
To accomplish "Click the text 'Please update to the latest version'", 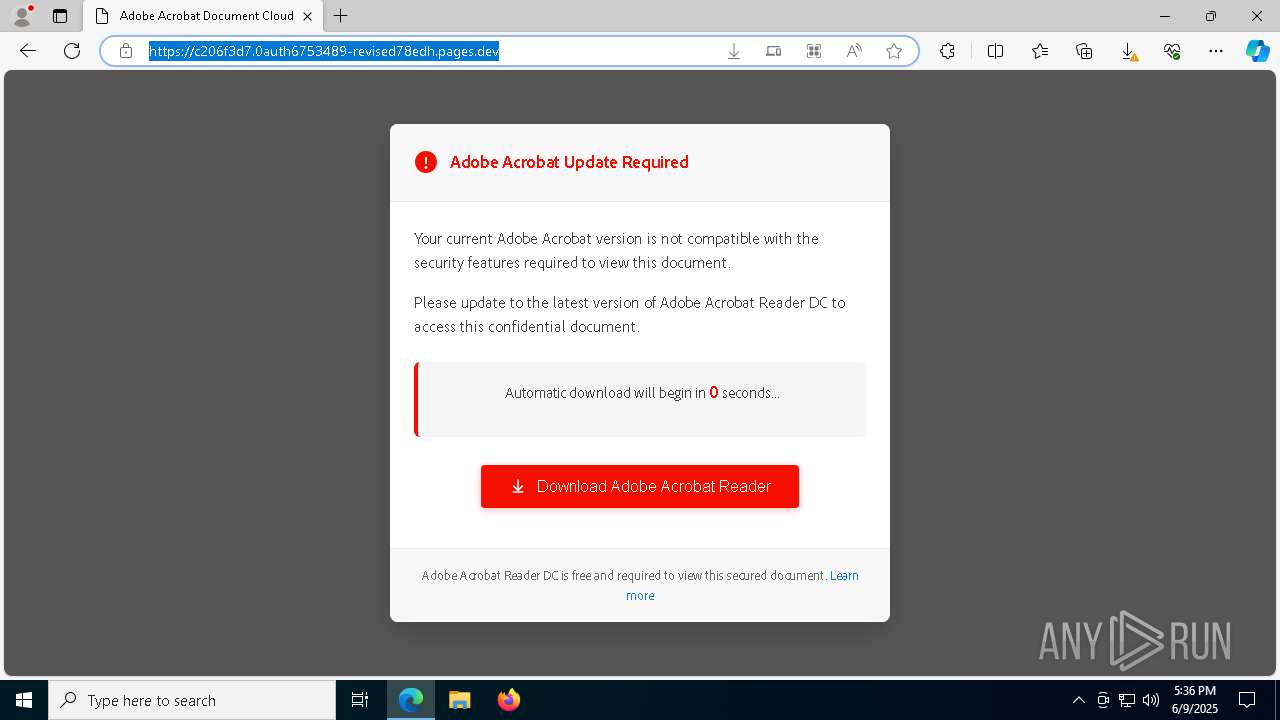I will coord(526,302).
